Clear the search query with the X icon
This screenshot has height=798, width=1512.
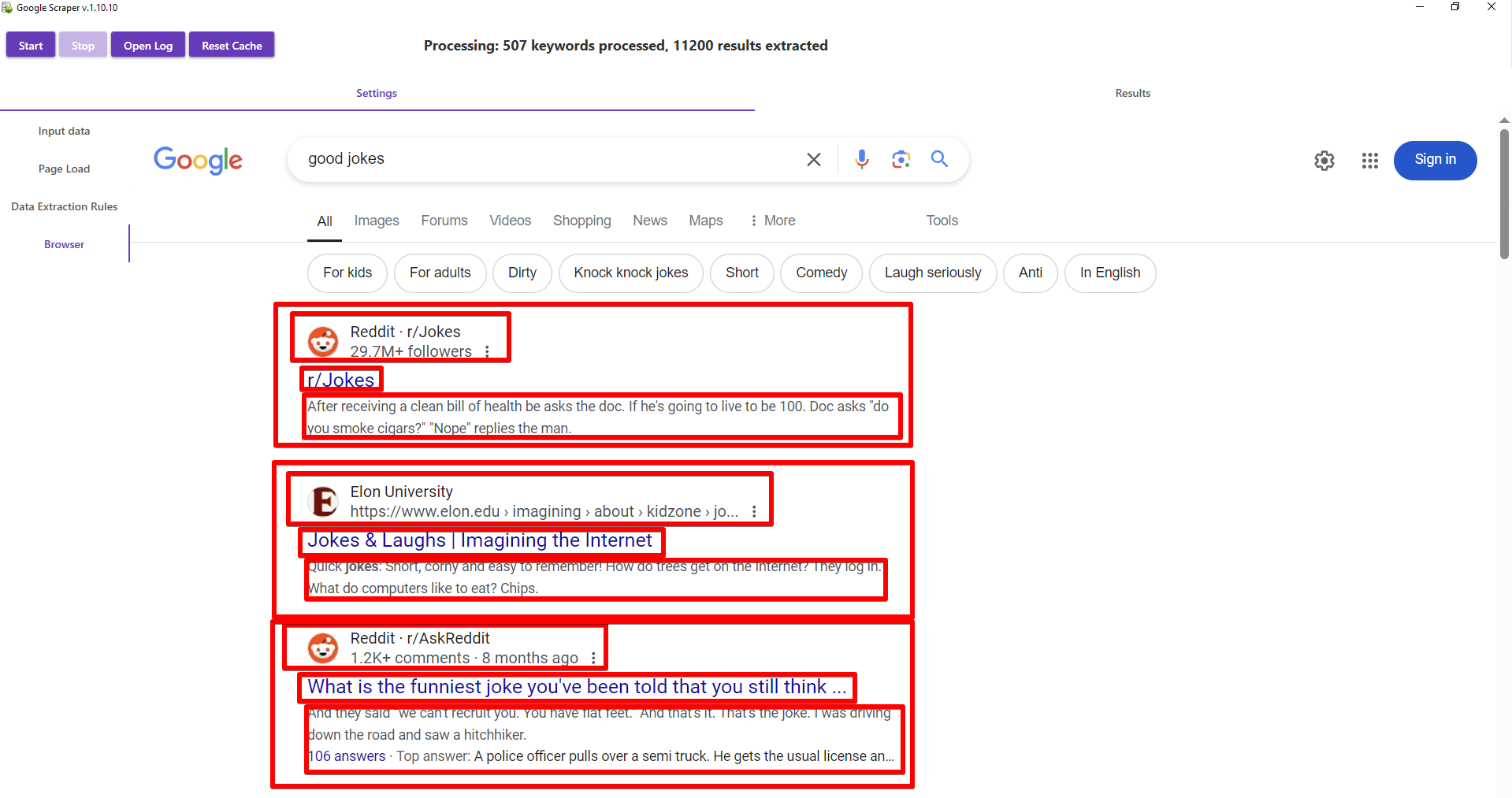point(813,159)
